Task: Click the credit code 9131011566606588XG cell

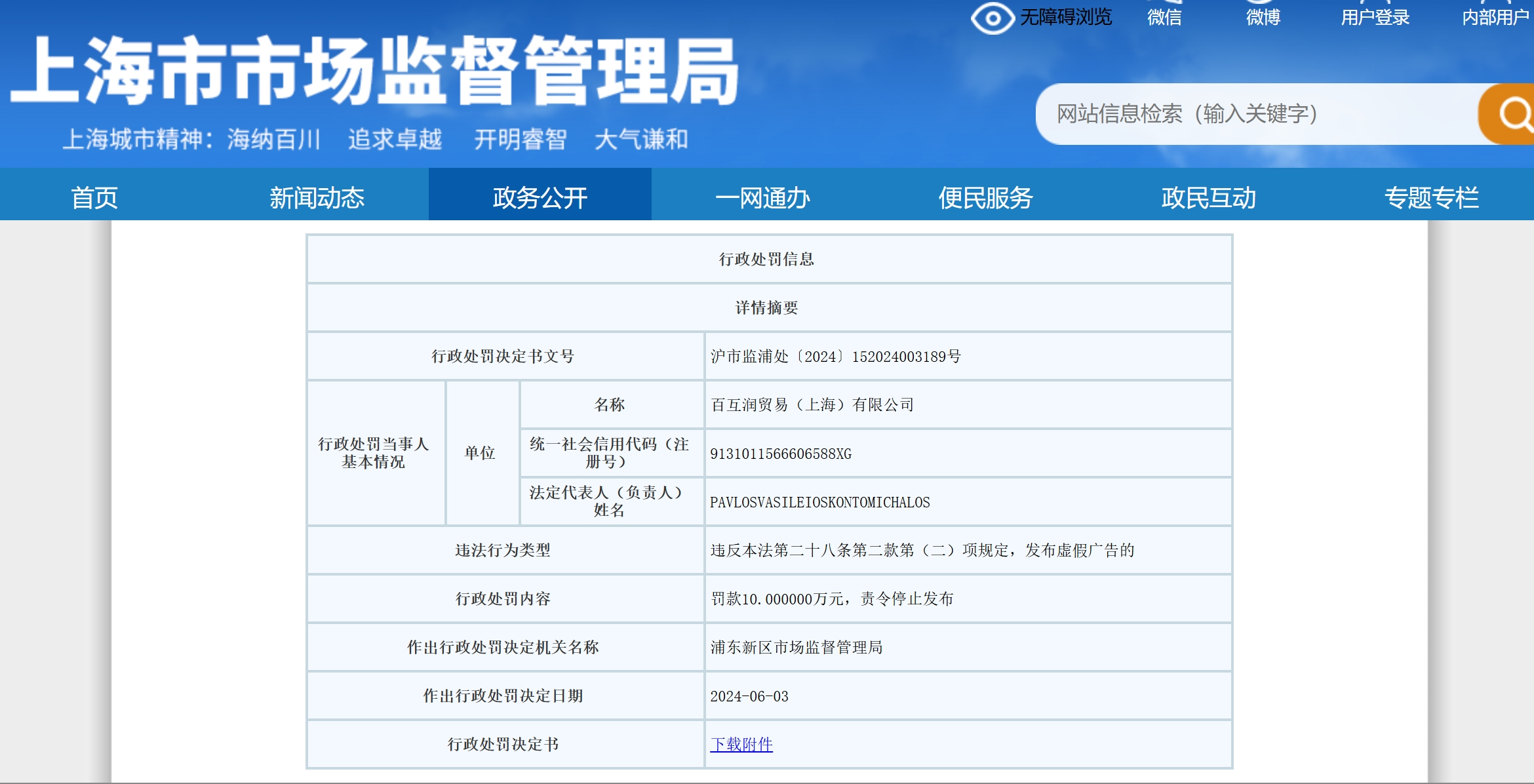Action: pos(780,454)
